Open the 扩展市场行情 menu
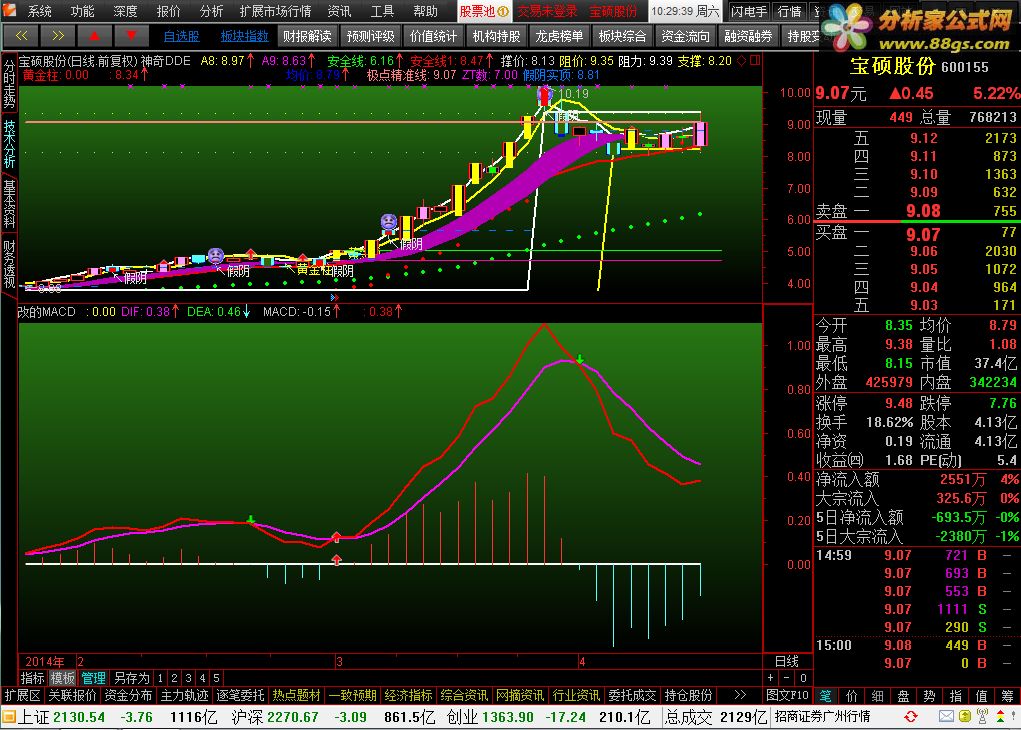The height and width of the screenshot is (730, 1021). click(275, 11)
